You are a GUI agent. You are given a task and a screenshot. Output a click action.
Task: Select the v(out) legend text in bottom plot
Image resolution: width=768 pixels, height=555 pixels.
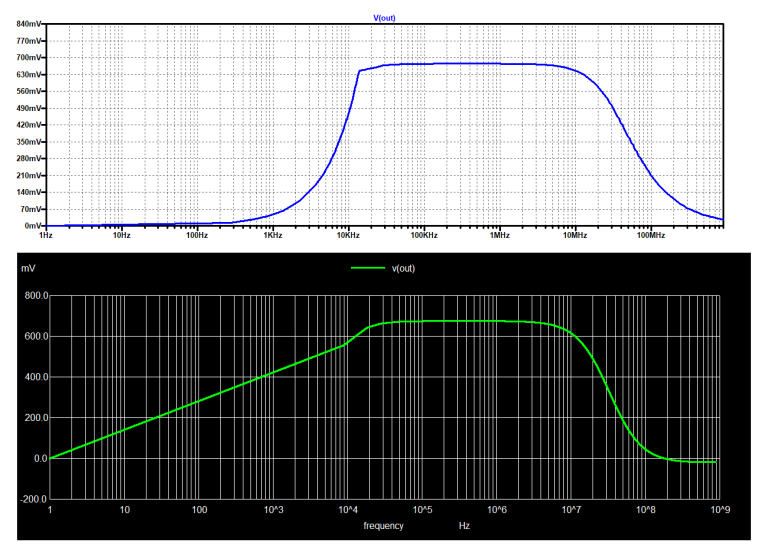click(x=404, y=268)
